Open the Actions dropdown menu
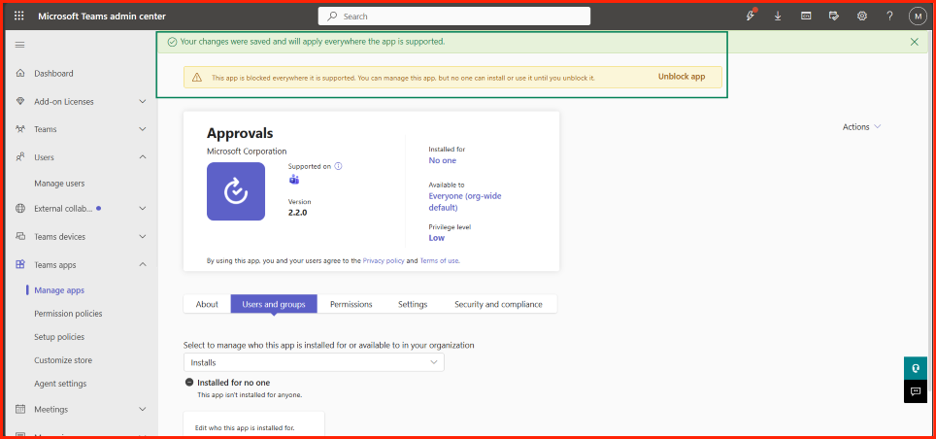Viewport: 936px width, 439px height. [861, 127]
